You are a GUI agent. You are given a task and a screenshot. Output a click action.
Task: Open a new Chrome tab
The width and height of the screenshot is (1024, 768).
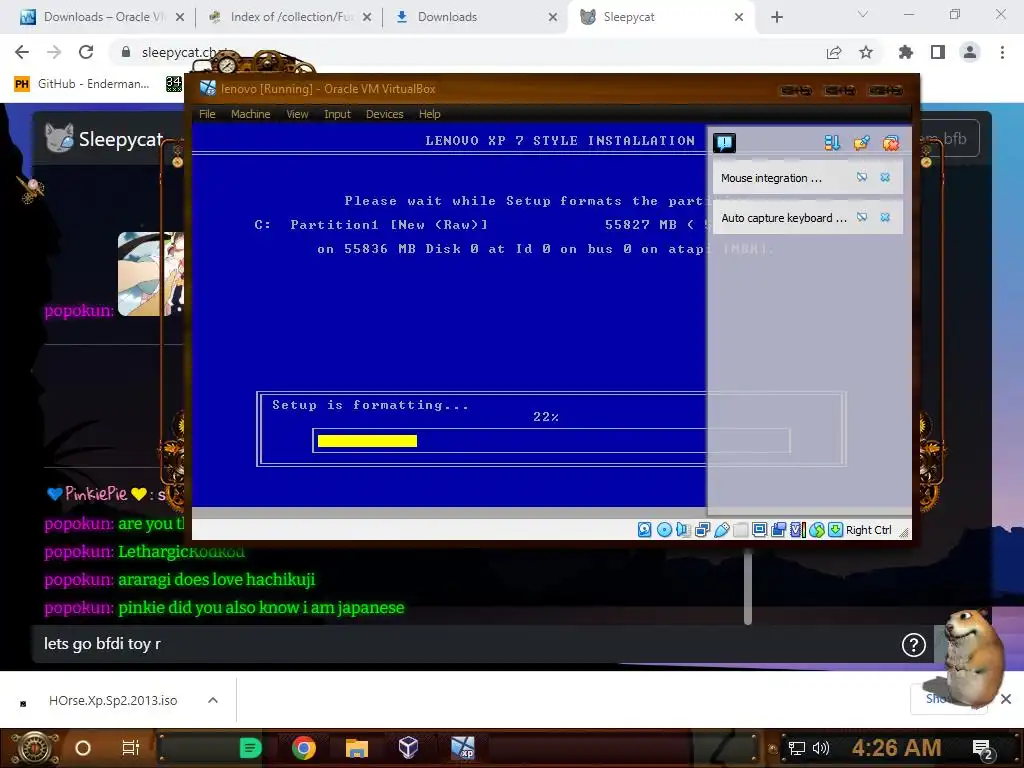(x=776, y=17)
